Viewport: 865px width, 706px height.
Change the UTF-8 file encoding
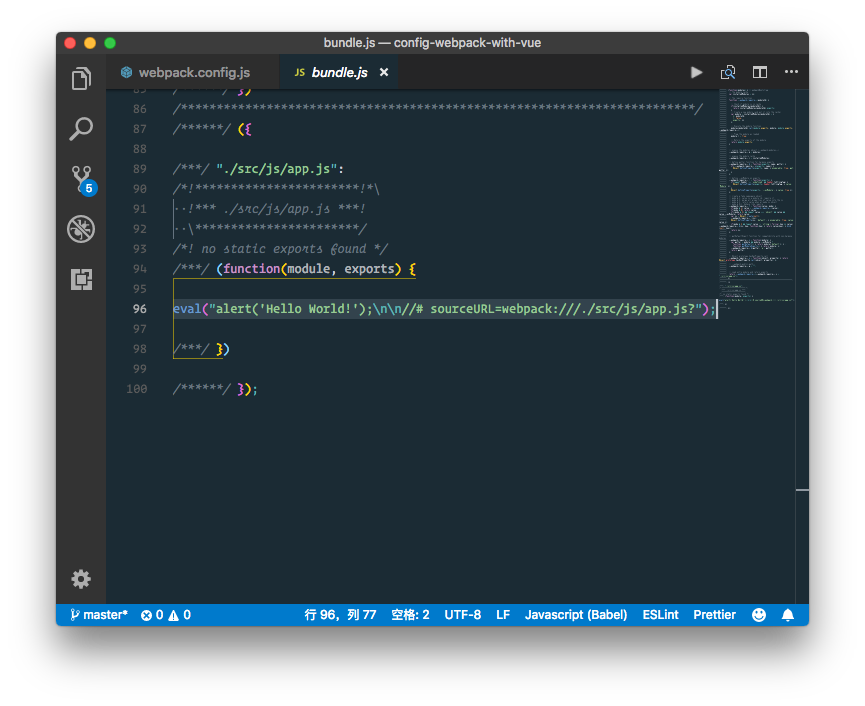[x=463, y=615]
